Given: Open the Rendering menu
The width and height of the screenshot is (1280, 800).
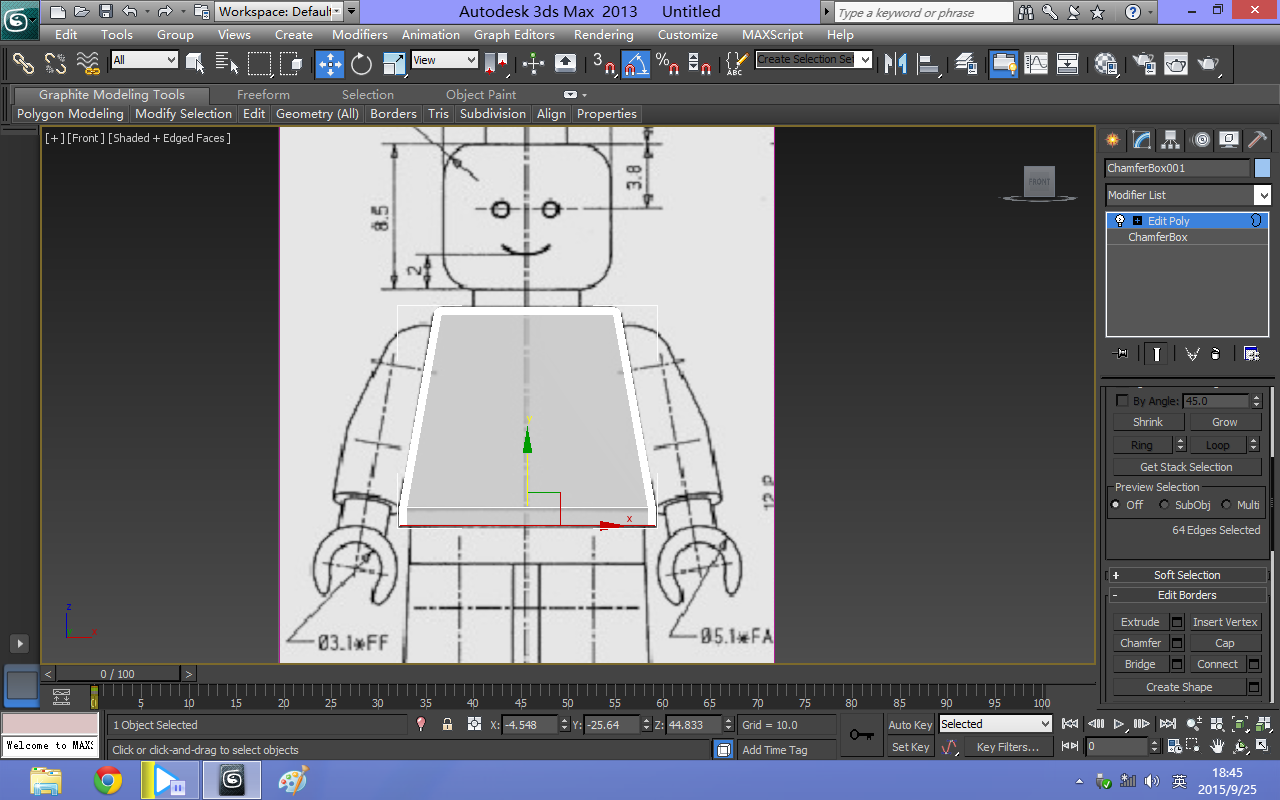Looking at the screenshot, I should 604,34.
